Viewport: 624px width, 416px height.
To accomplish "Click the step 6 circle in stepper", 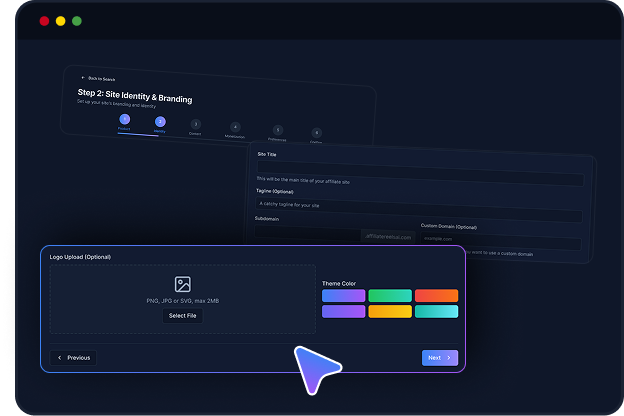I will pyautogui.click(x=316, y=133).
